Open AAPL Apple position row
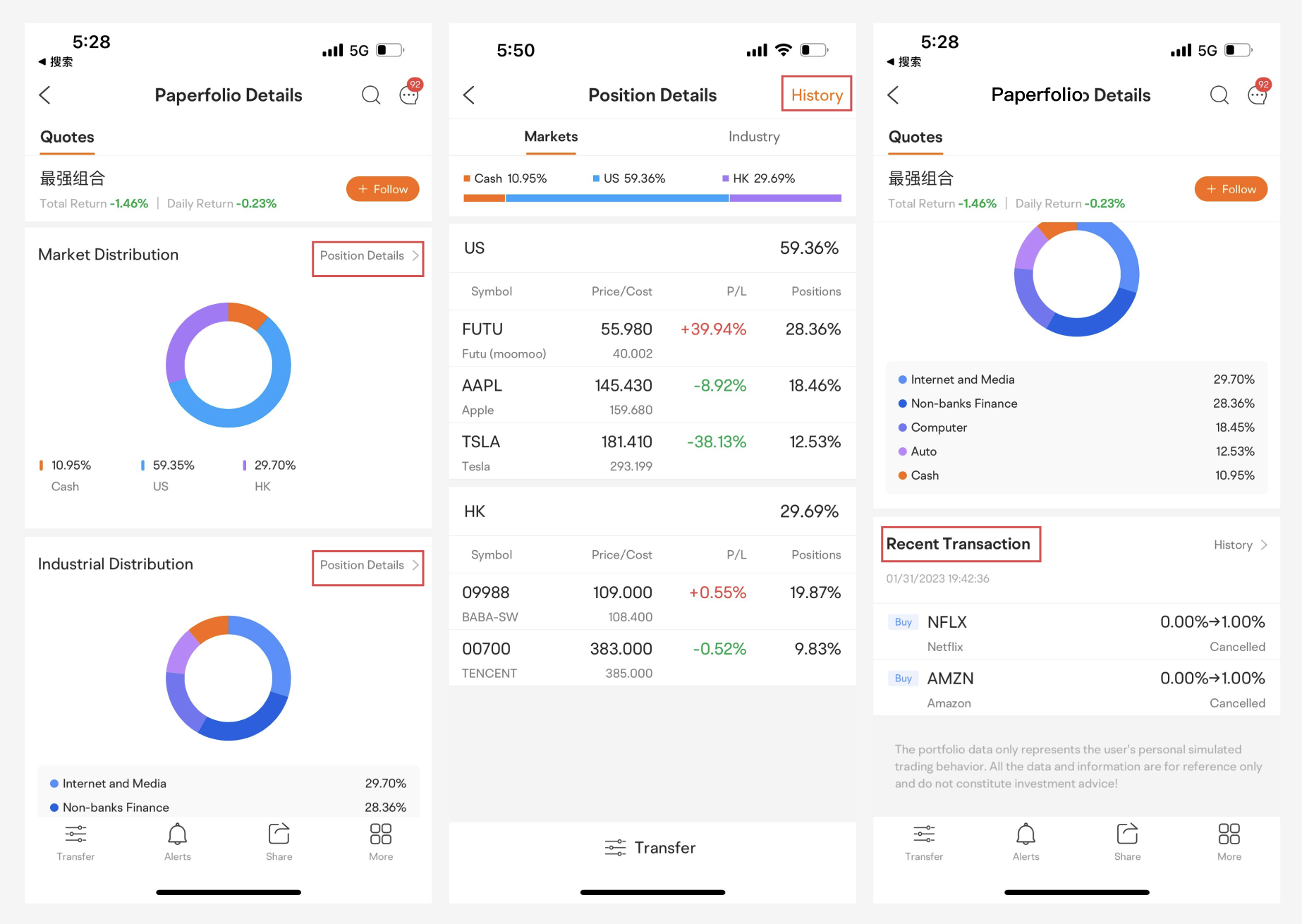The image size is (1302, 924). (652, 396)
